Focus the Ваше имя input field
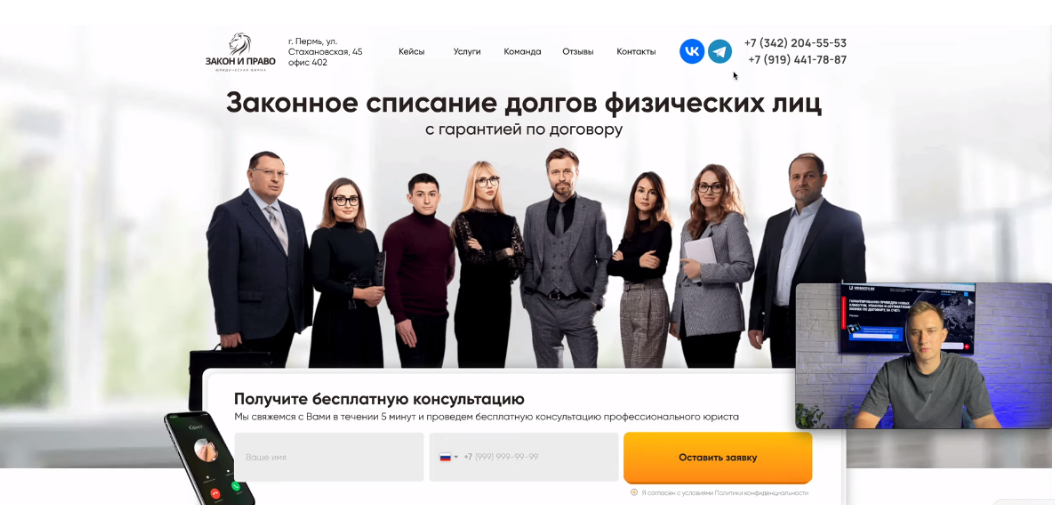 point(329,457)
